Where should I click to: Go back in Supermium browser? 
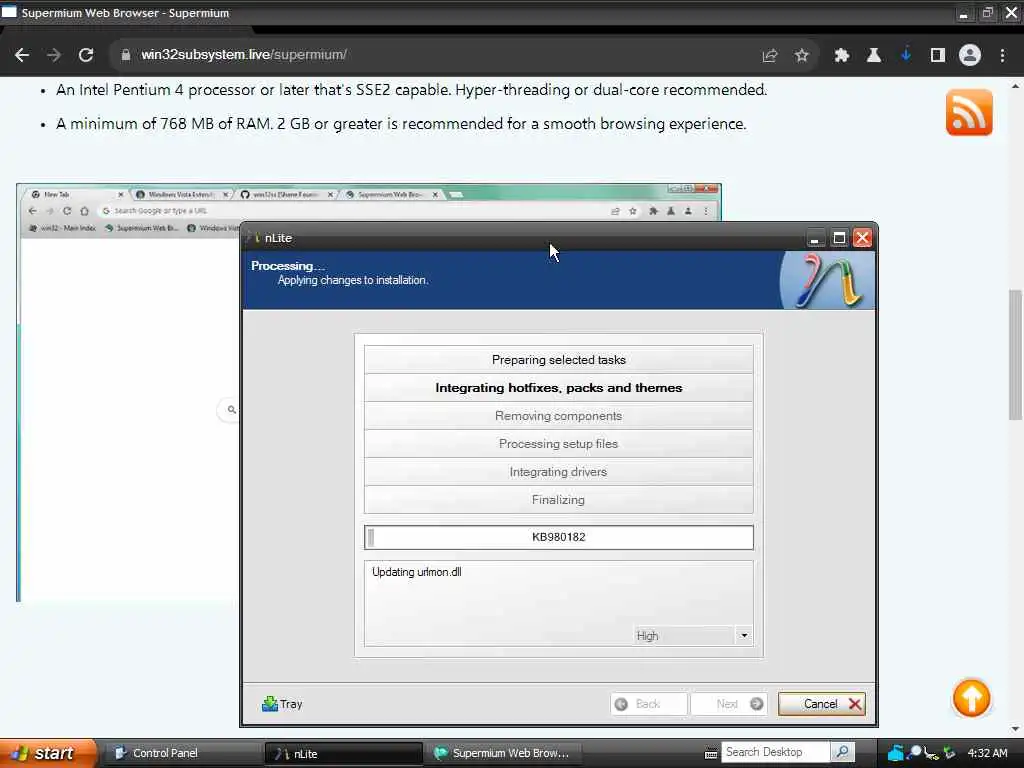[x=22, y=55]
